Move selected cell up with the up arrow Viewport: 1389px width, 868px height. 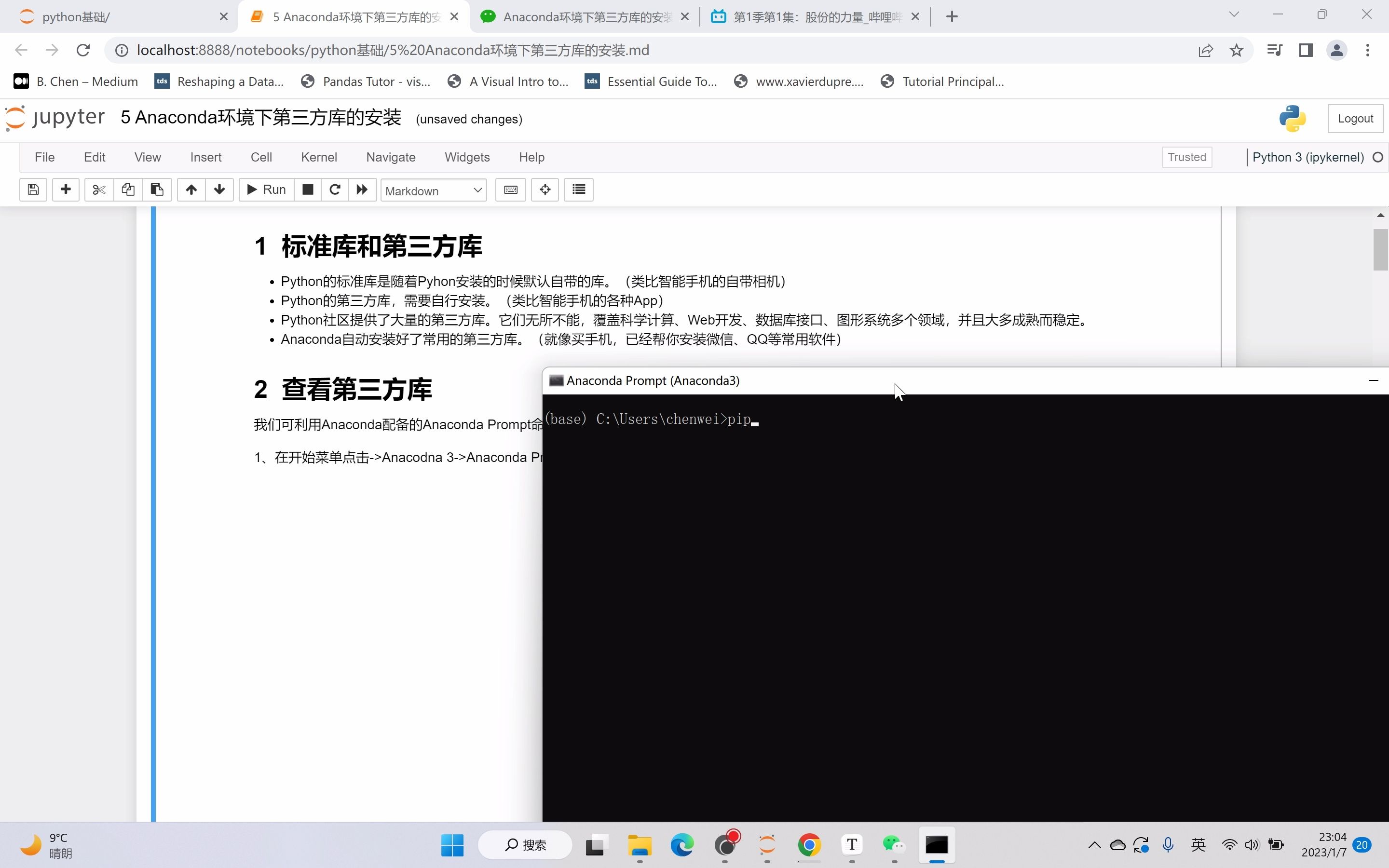pyautogui.click(x=190, y=190)
